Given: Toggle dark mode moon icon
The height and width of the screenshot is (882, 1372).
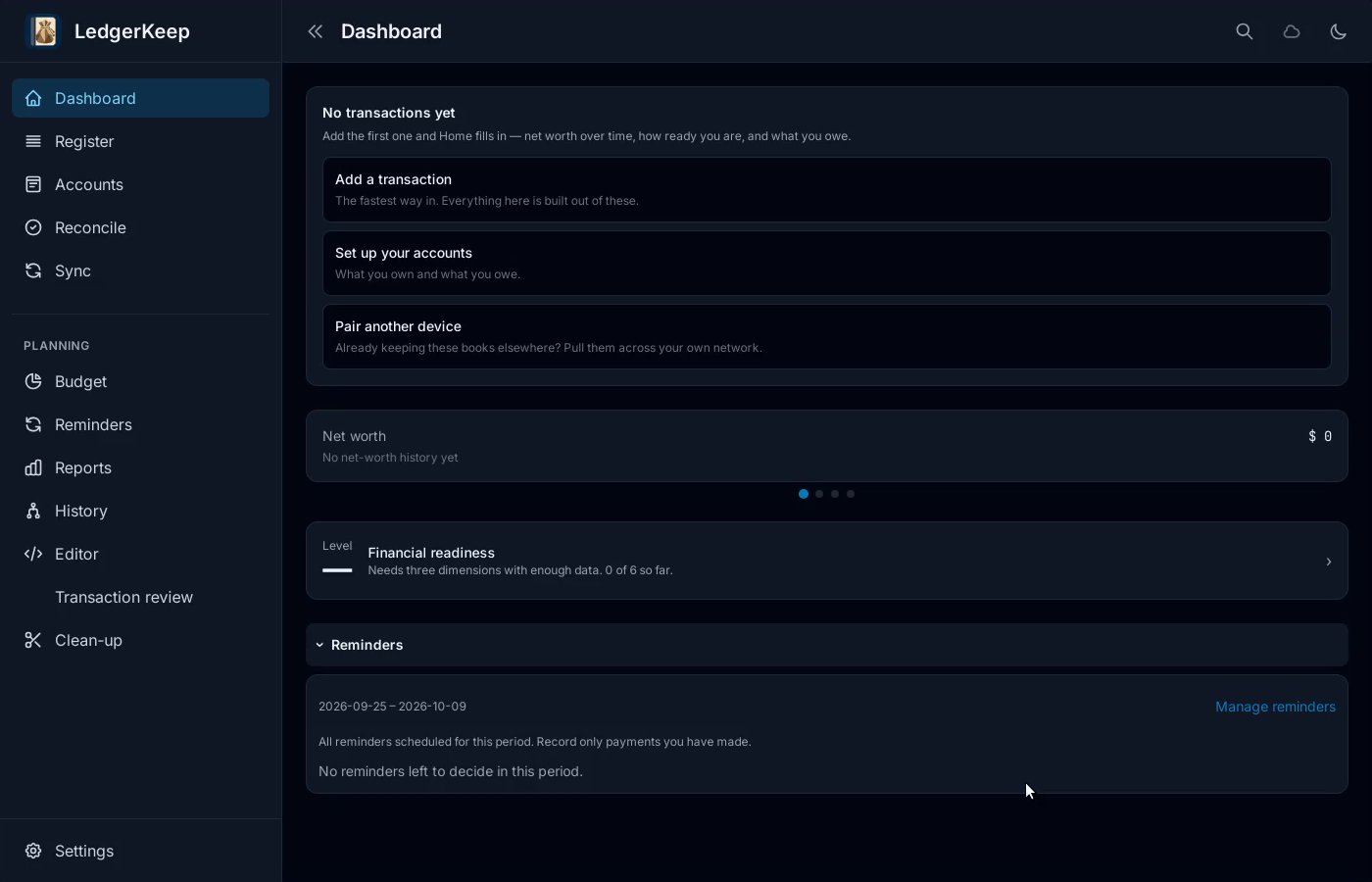Looking at the screenshot, I should click(1339, 31).
